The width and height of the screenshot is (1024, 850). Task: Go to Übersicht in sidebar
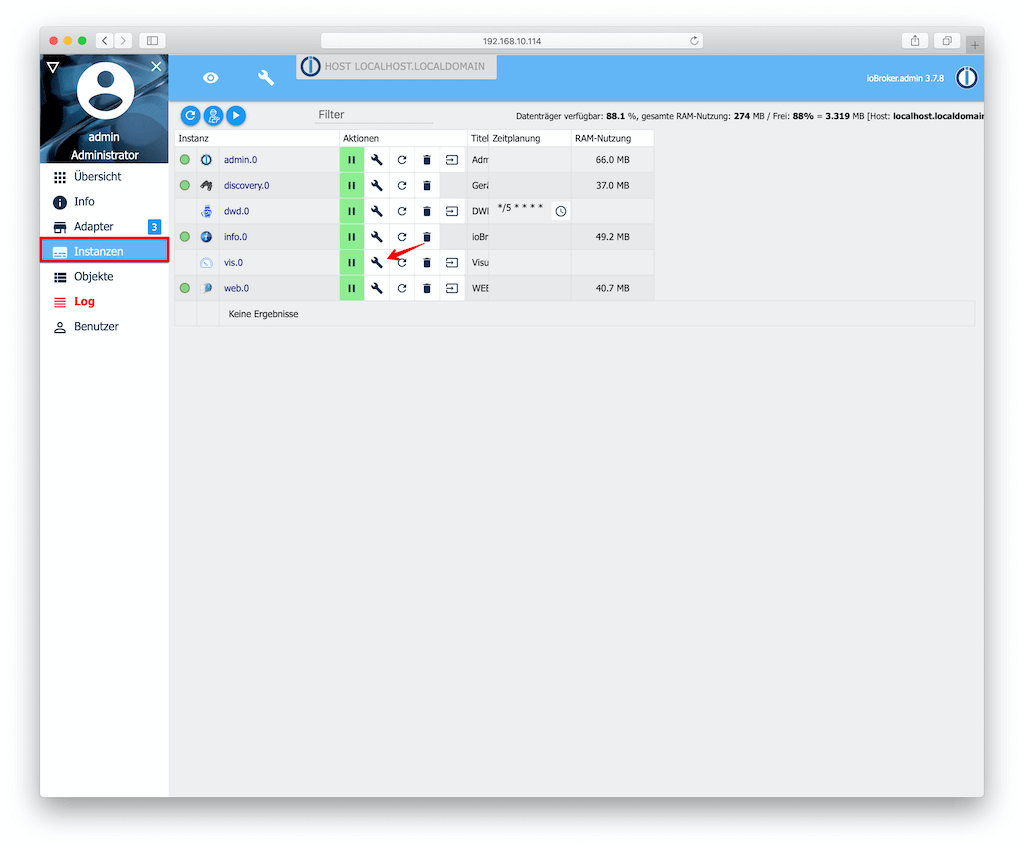click(104, 177)
